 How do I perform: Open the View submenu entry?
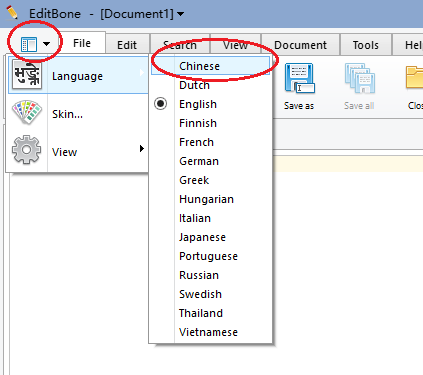coord(78,151)
